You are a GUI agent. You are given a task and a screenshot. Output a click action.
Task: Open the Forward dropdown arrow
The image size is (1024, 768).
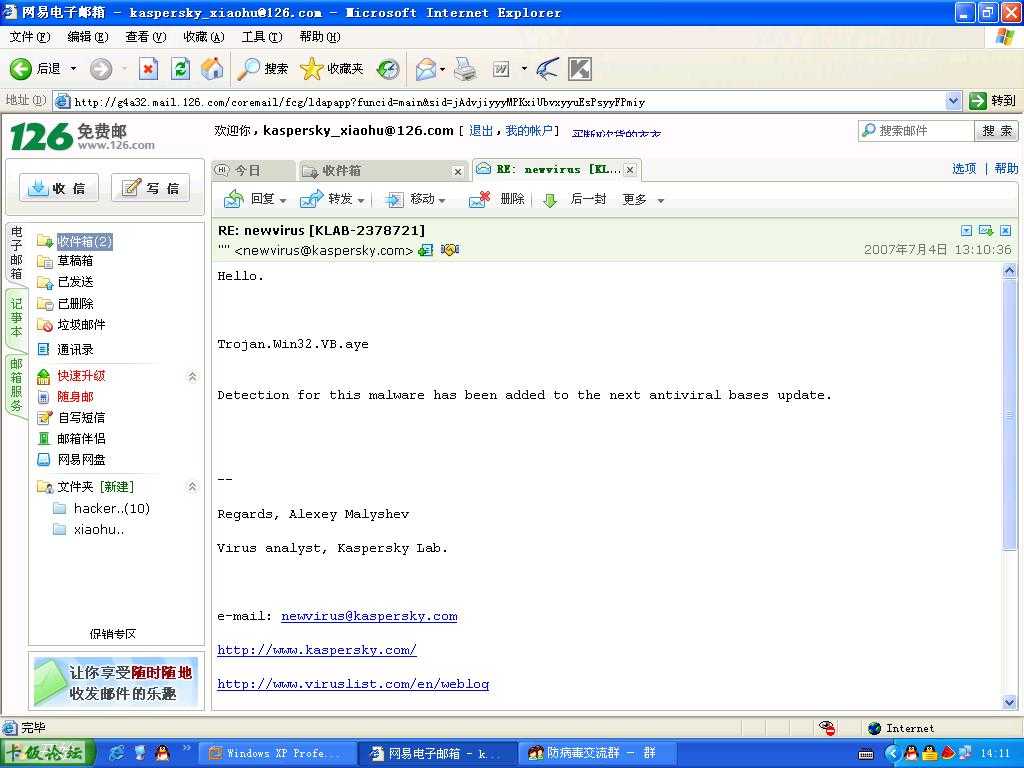tap(360, 200)
